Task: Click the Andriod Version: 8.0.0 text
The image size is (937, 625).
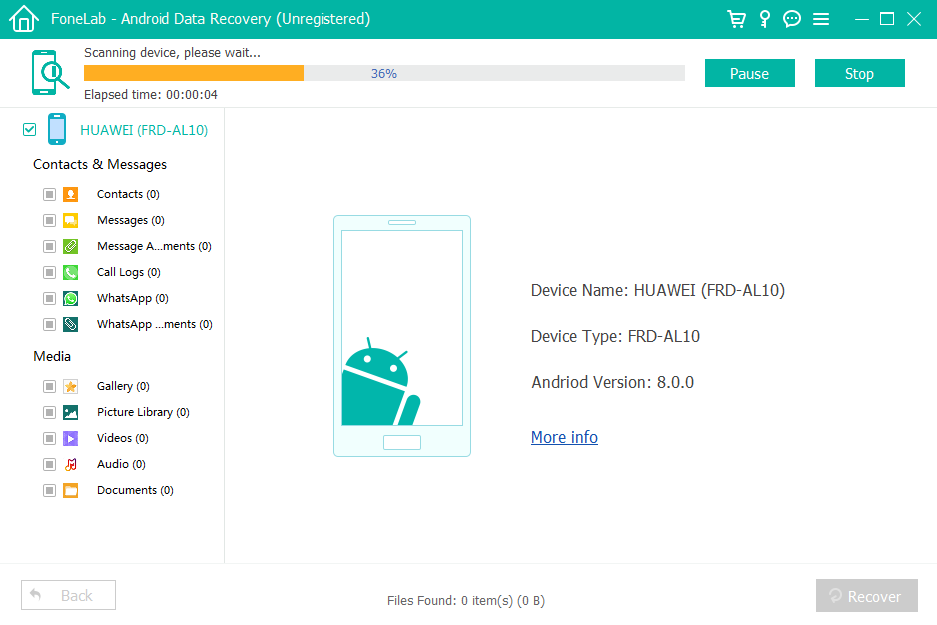Action: [613, 382]
